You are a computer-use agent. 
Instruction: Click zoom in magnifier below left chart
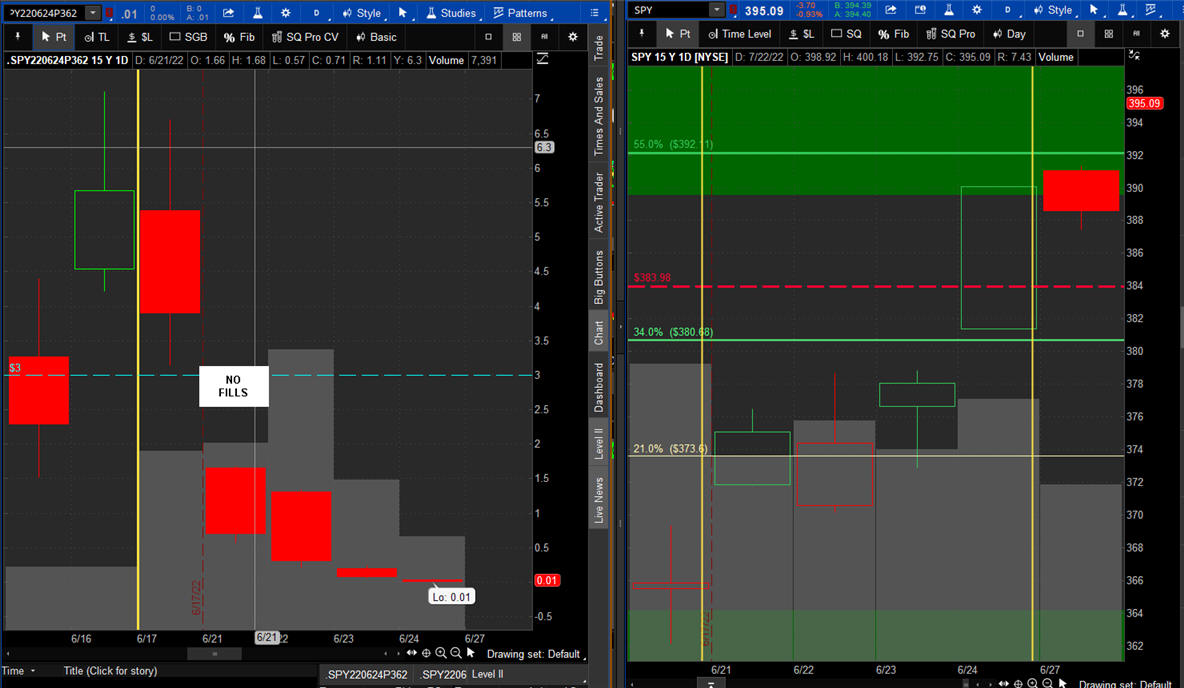coord(441,653)
